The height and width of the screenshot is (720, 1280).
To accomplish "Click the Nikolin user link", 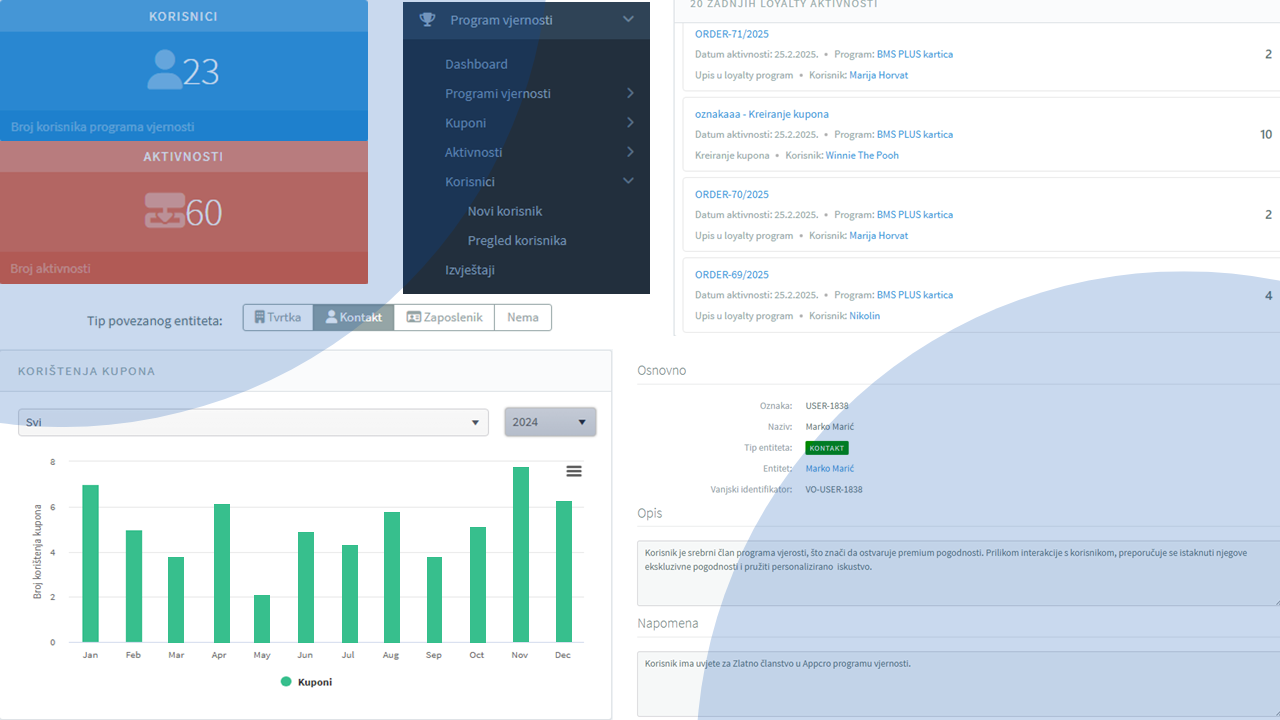I will coord(865,316).
